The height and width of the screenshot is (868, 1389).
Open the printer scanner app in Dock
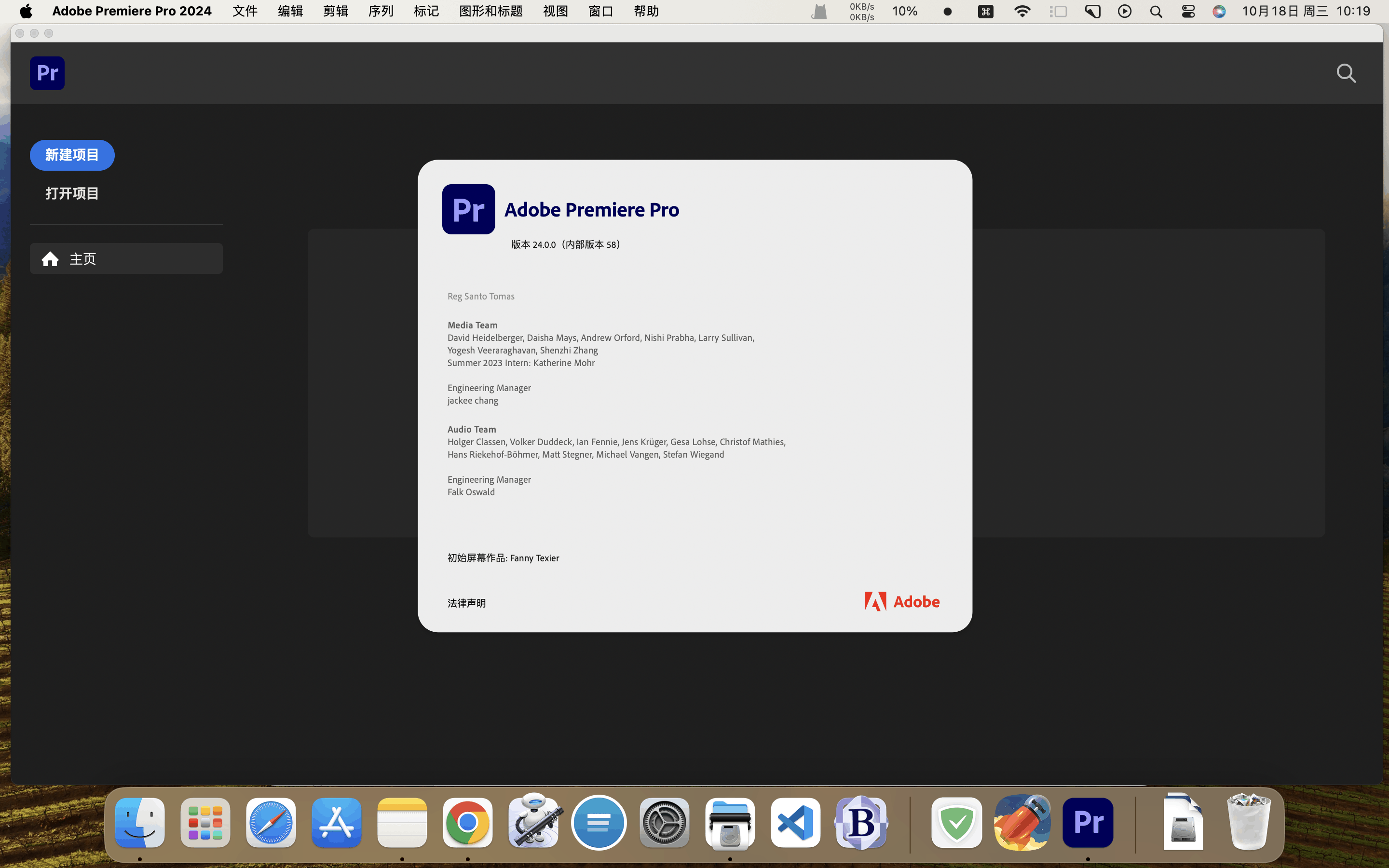click(730, 823)
